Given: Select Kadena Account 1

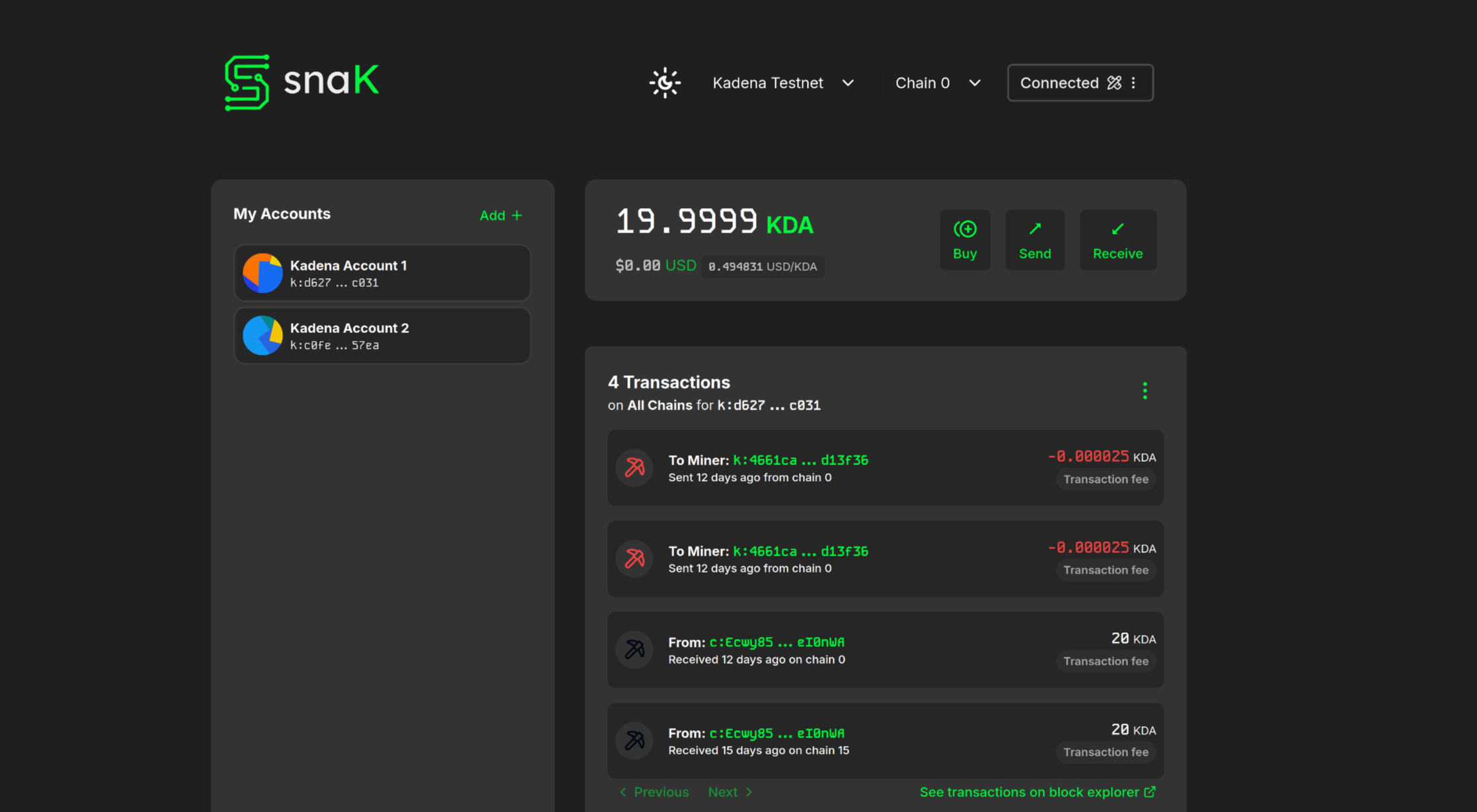Looking at the screenshot, I should (x=382, y=273).
